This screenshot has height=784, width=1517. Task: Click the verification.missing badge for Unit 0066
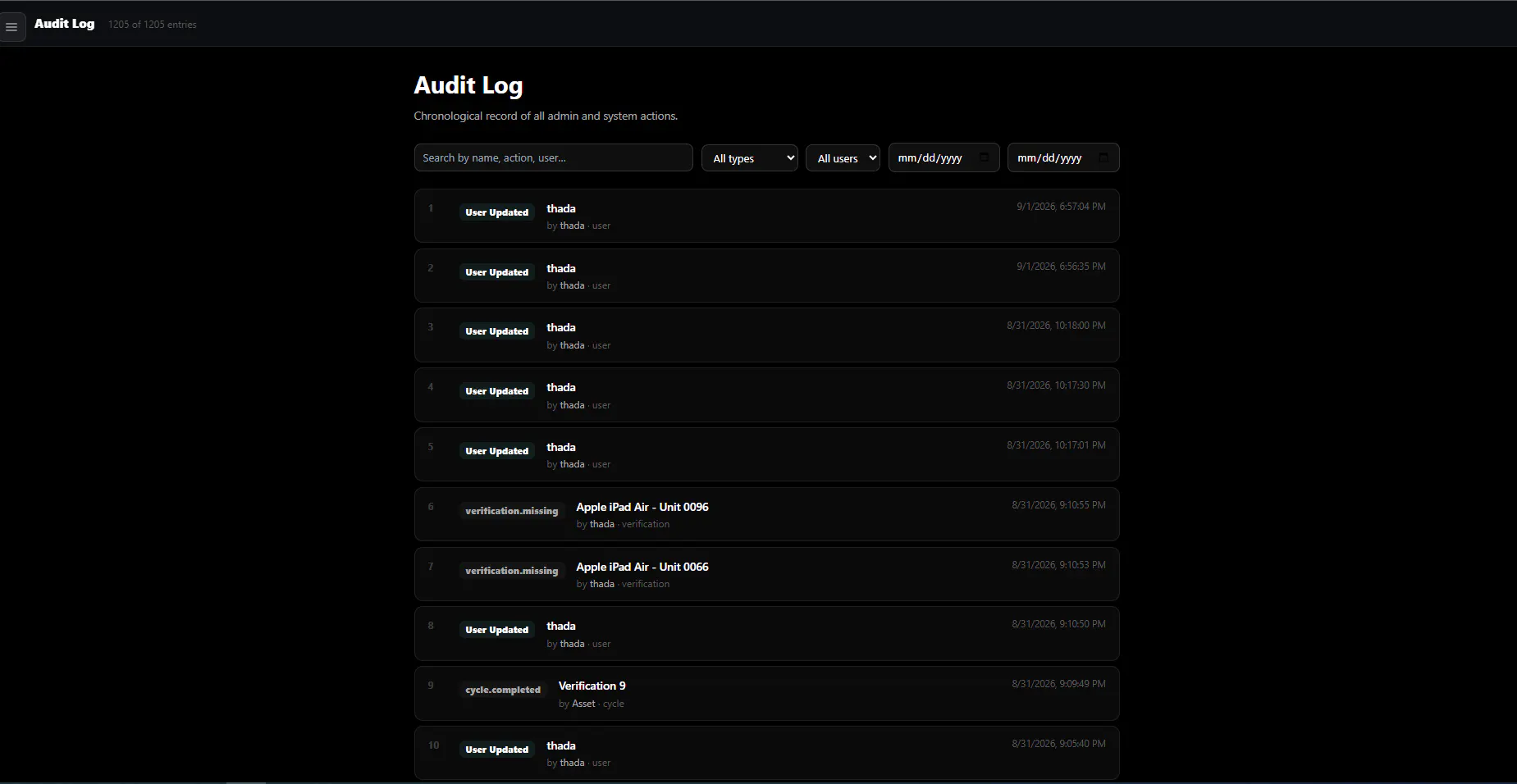click(x=511, y=571)
